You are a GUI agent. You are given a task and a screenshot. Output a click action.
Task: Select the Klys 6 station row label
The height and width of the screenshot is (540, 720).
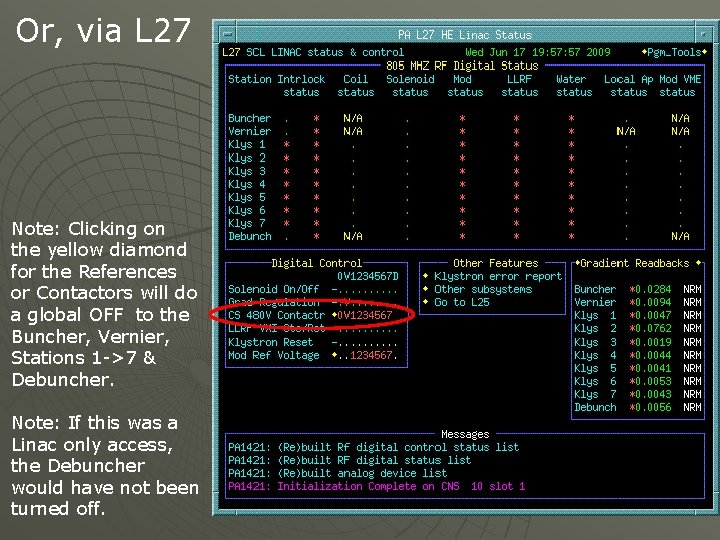tap(247, 210)
